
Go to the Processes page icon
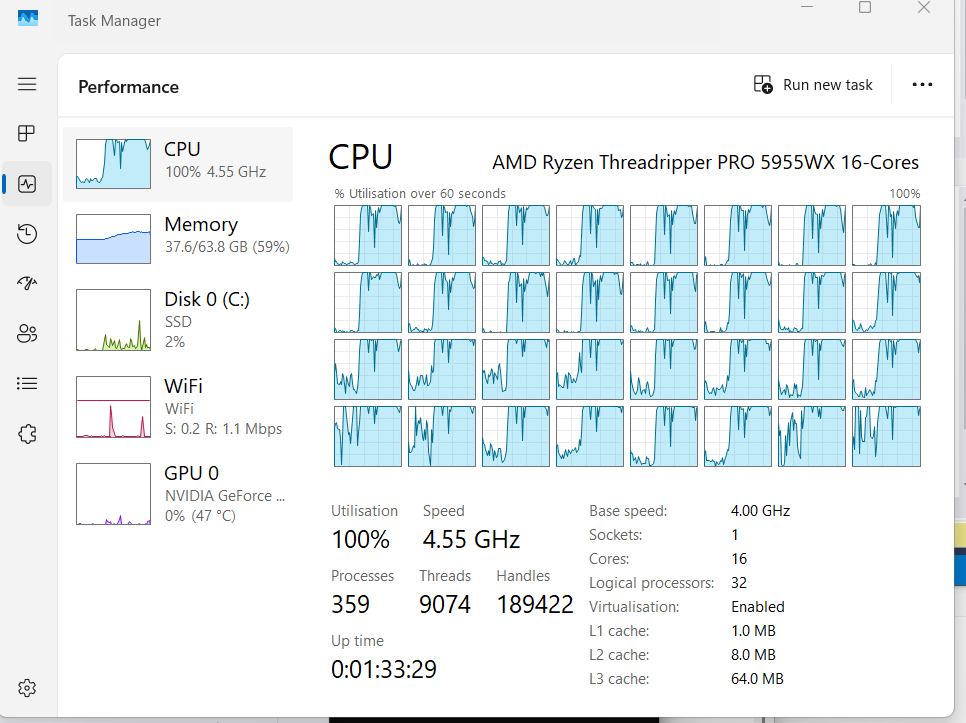coord(27,133)
